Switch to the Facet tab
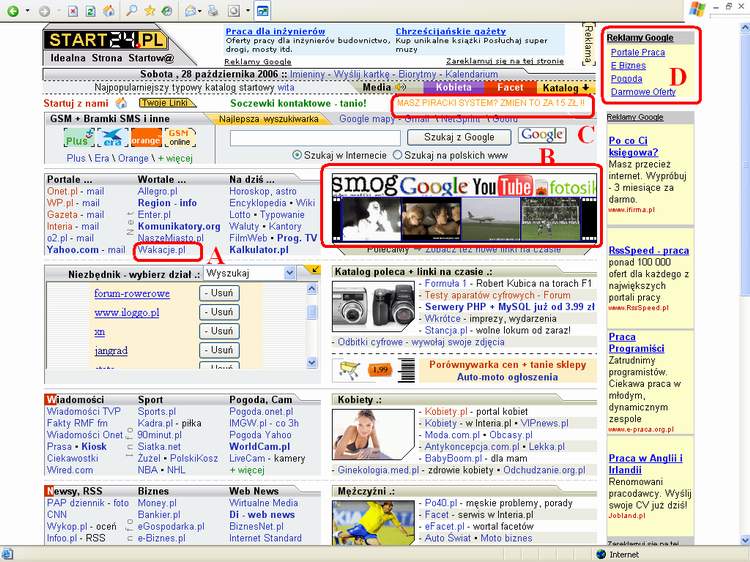This screenshot has height=562, width=750. point(510,87)
